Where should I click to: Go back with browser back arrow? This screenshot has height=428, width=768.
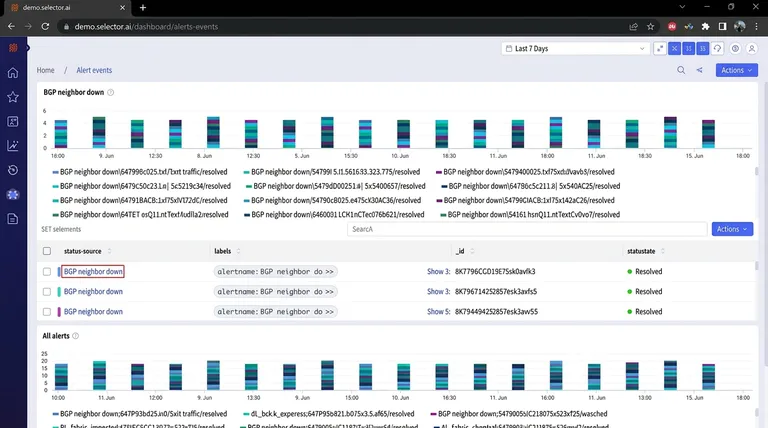click(x=12, y=26)
